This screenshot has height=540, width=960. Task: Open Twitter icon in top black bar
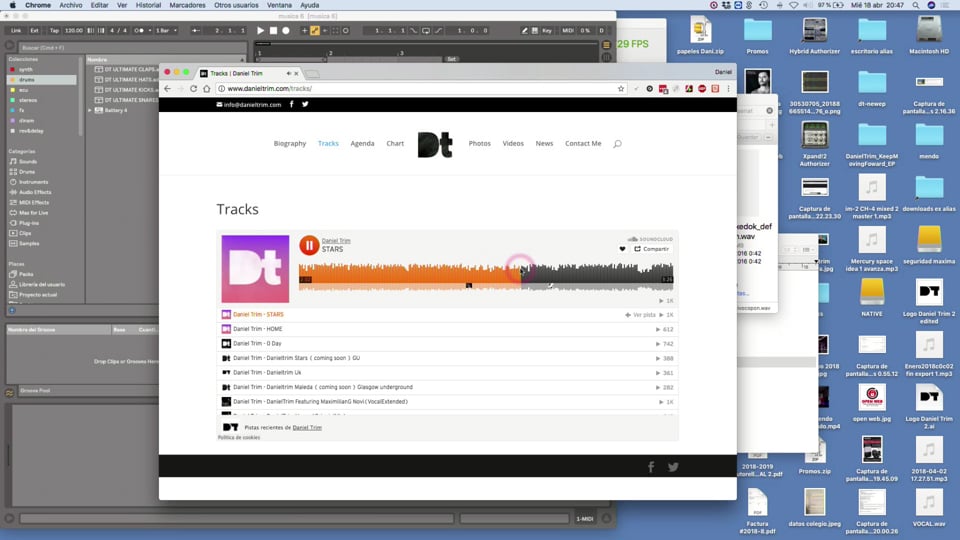tap(305, 104)
